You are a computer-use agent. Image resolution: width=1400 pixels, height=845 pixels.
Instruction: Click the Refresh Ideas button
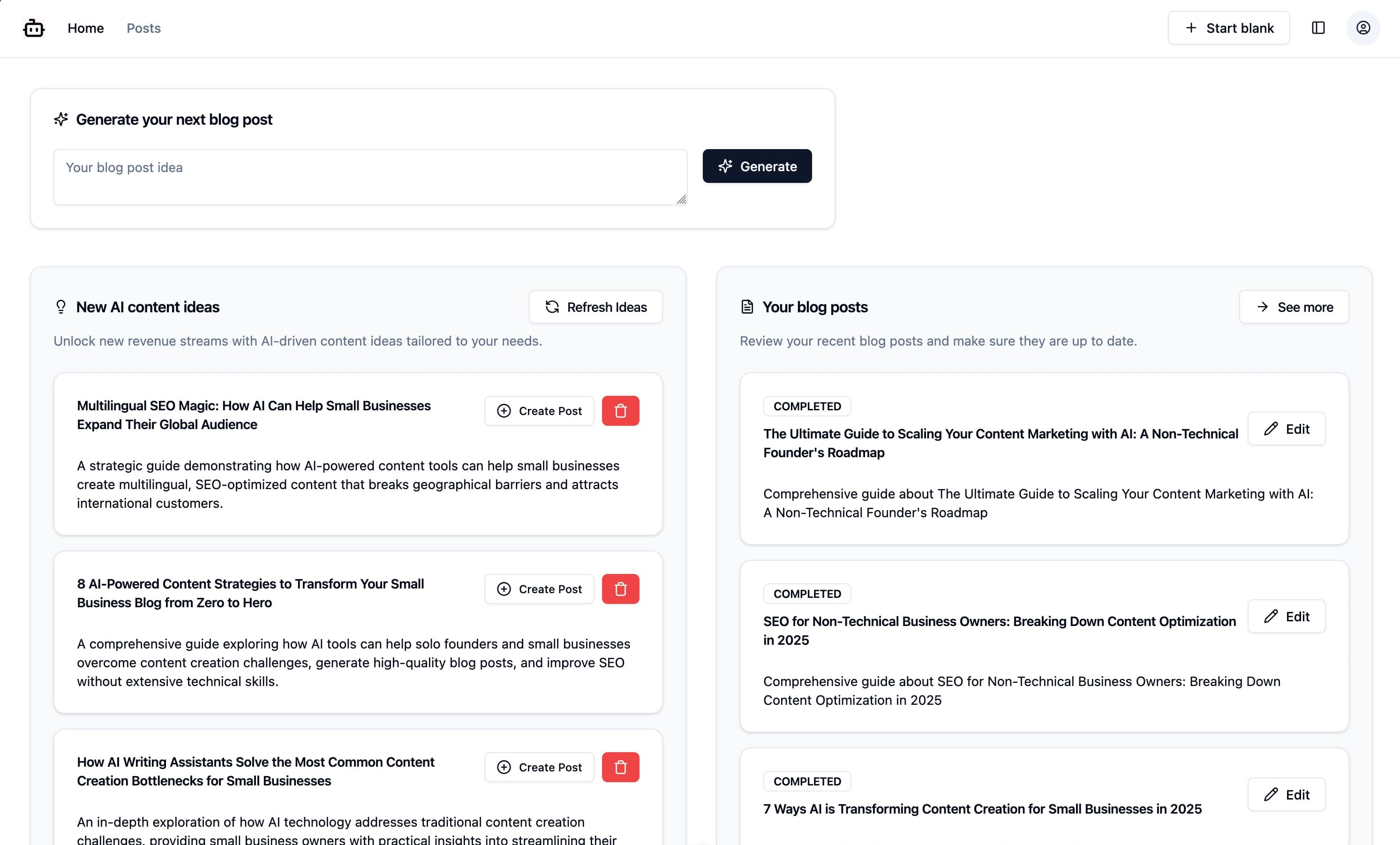tap(595, 307)
